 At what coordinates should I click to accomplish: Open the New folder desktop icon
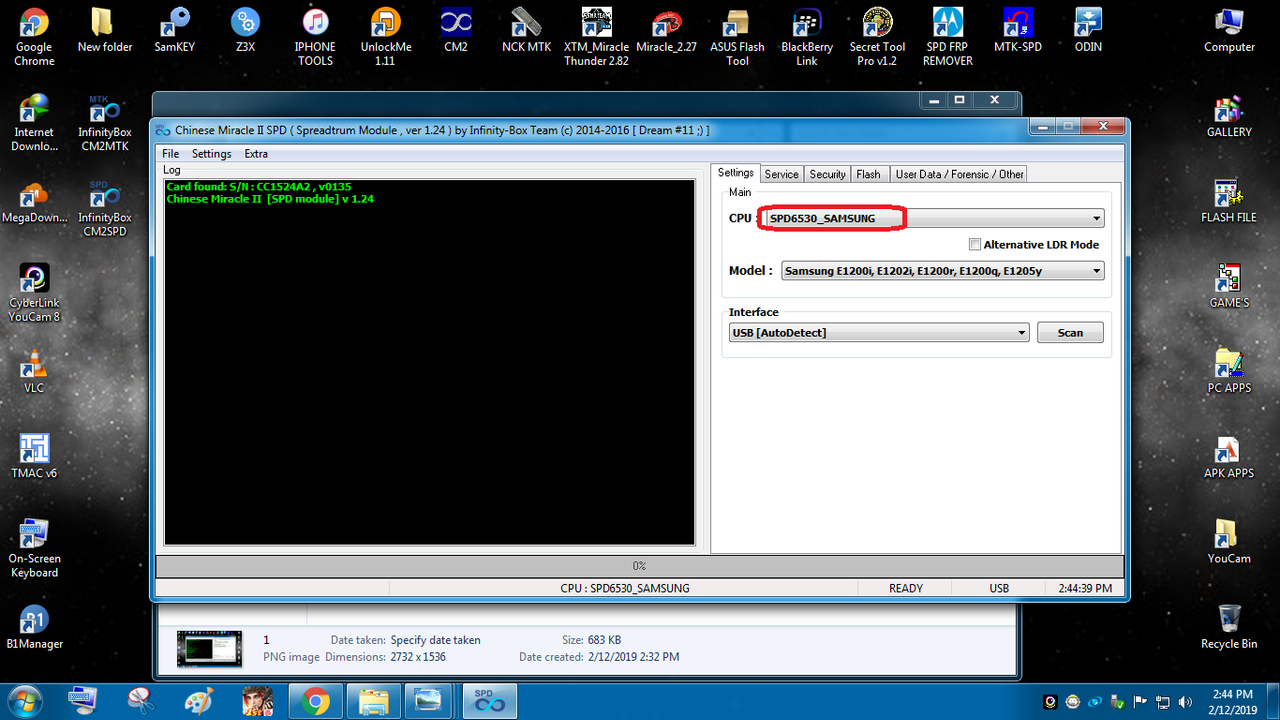point(104,30)
